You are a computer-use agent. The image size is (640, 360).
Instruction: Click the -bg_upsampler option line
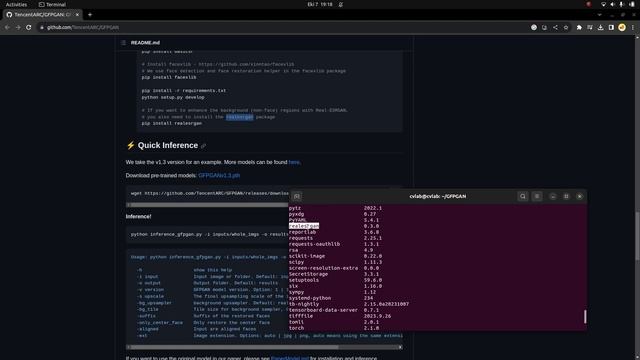(x=212, y=303)
